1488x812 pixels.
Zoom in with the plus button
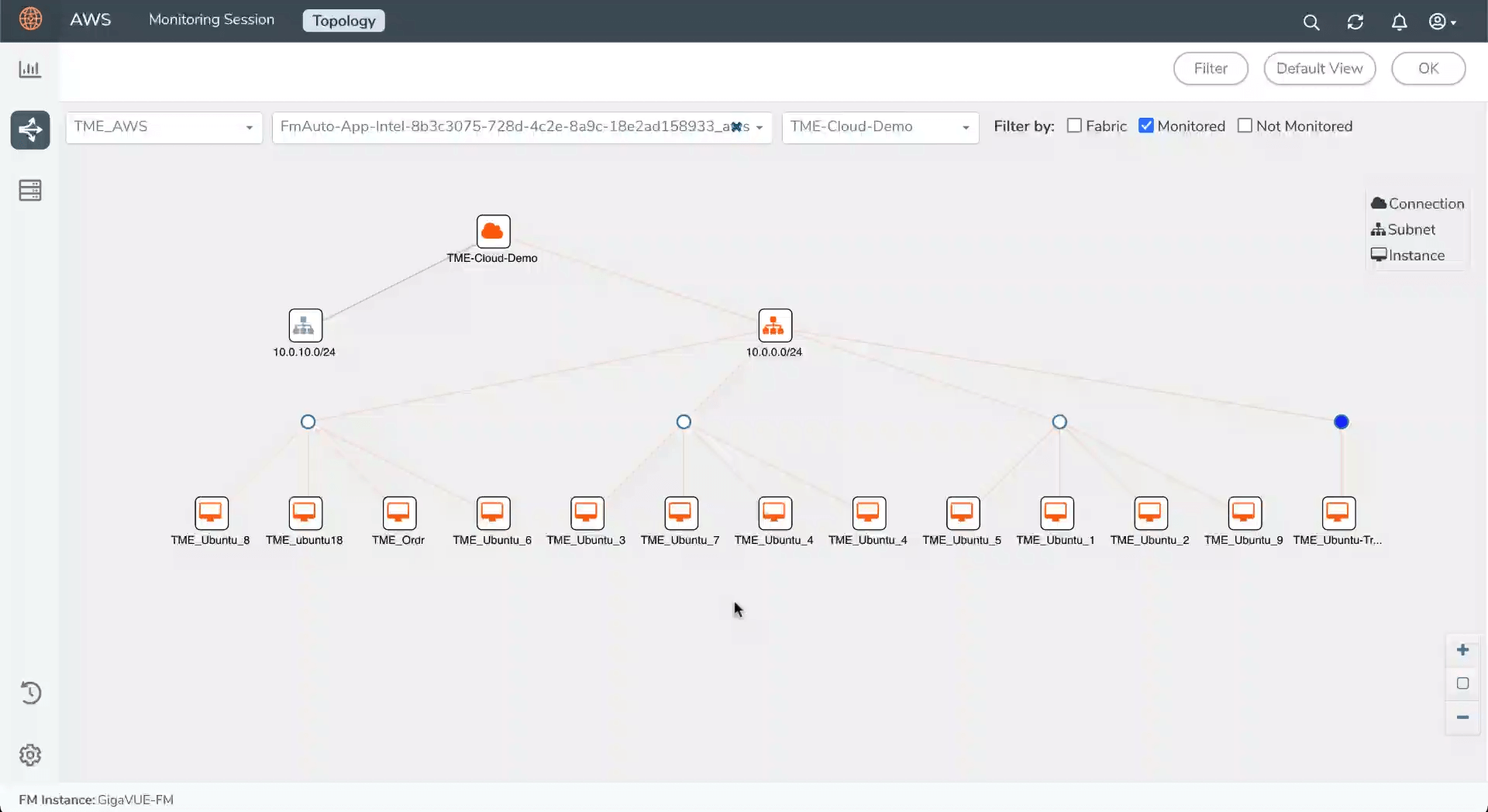pyautogui.click(x=1462, y=650)
